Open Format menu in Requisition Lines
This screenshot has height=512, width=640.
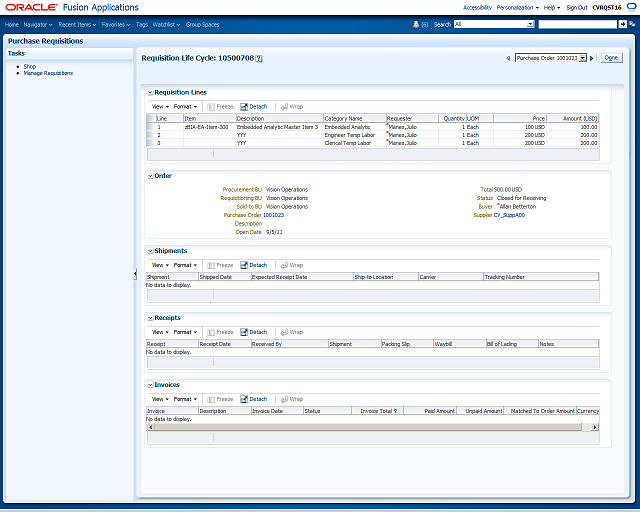click(x=185, y=107)
